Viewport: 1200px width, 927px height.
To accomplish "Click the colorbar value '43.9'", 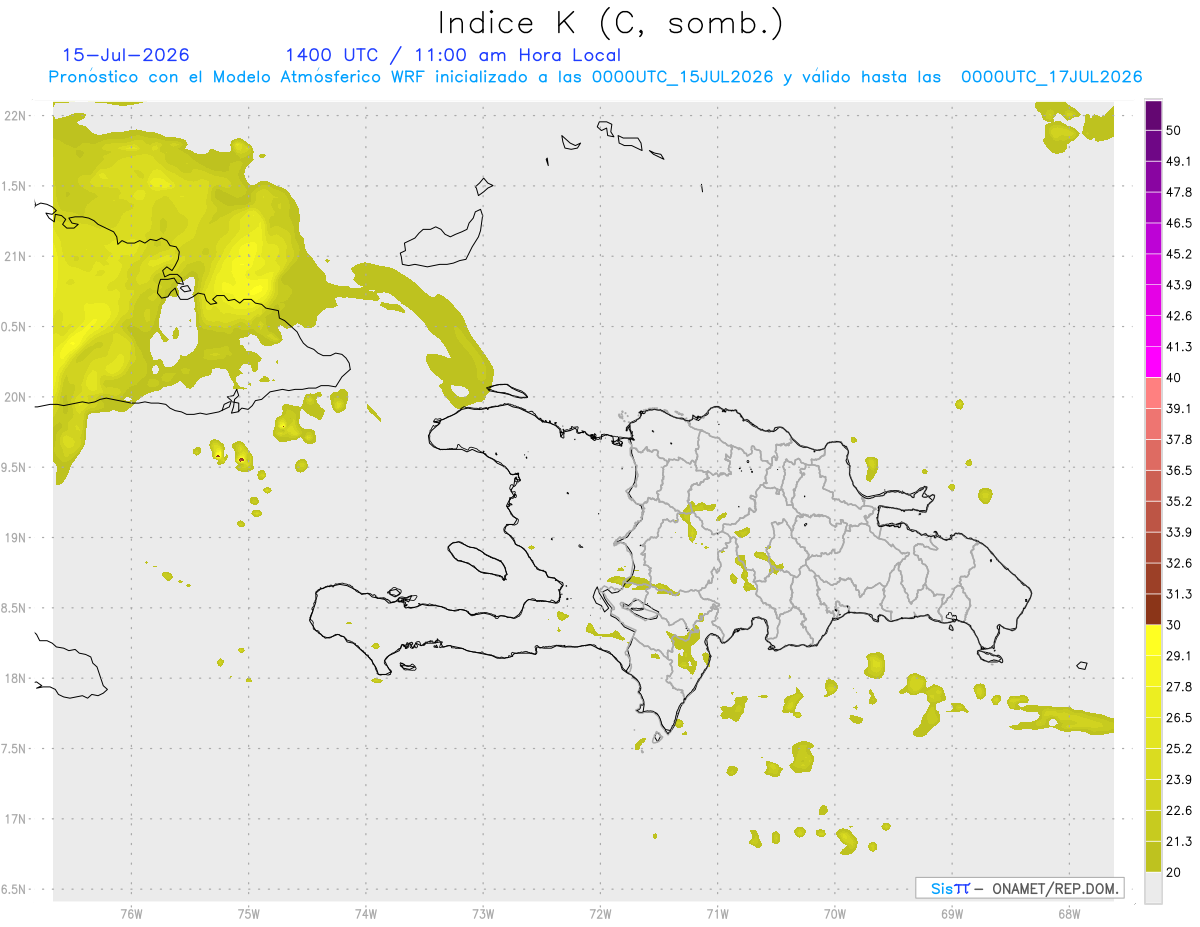I will point(1179,285).
